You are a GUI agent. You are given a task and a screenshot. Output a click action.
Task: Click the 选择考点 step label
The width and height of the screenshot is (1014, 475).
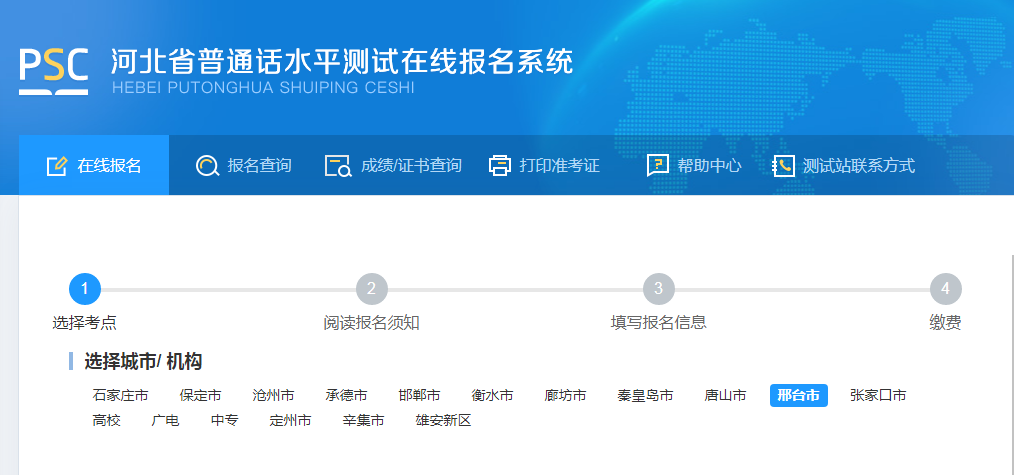pos(85,322)
